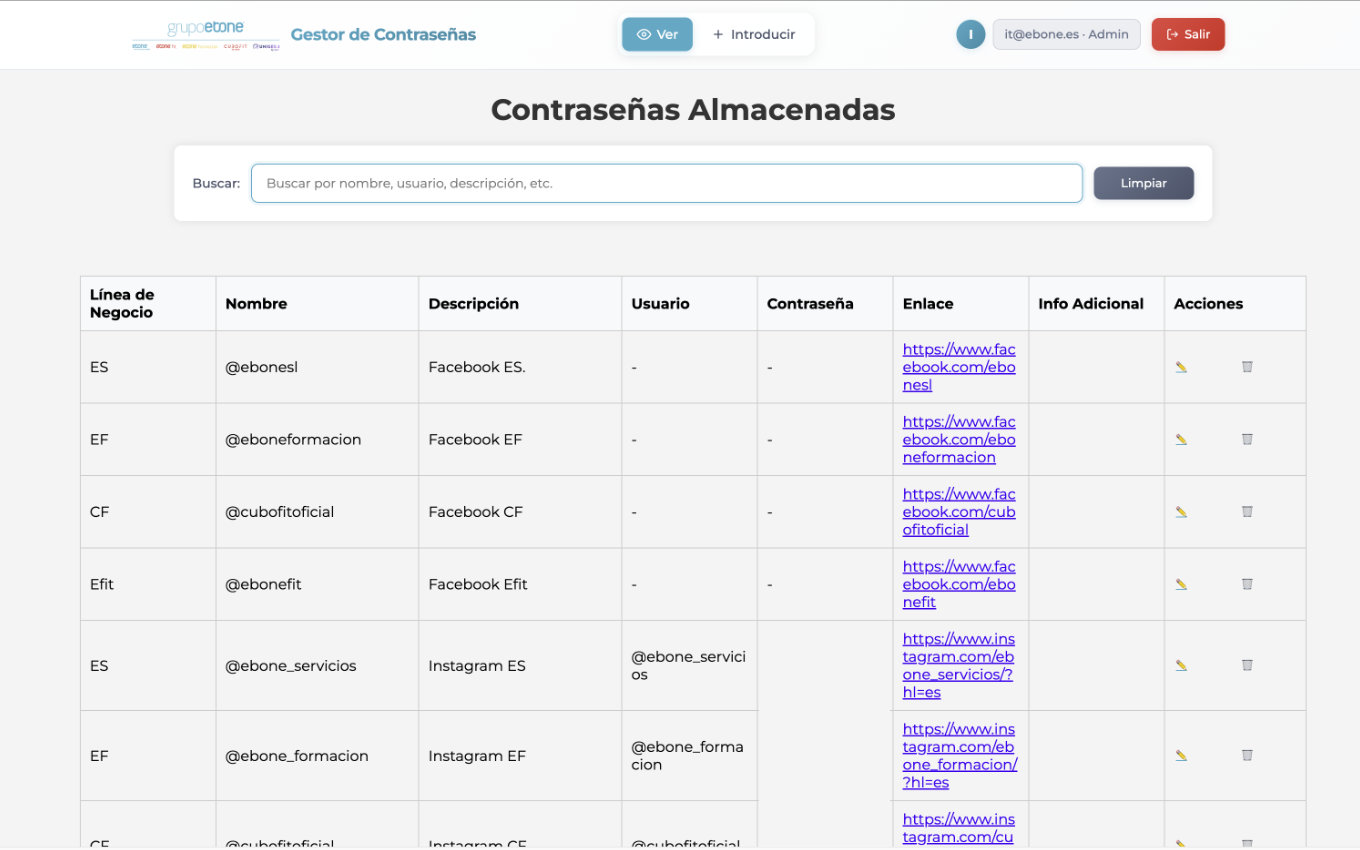
Task: Click the delete icon on the @ebonesl row
Action: tap(1247, 366)
